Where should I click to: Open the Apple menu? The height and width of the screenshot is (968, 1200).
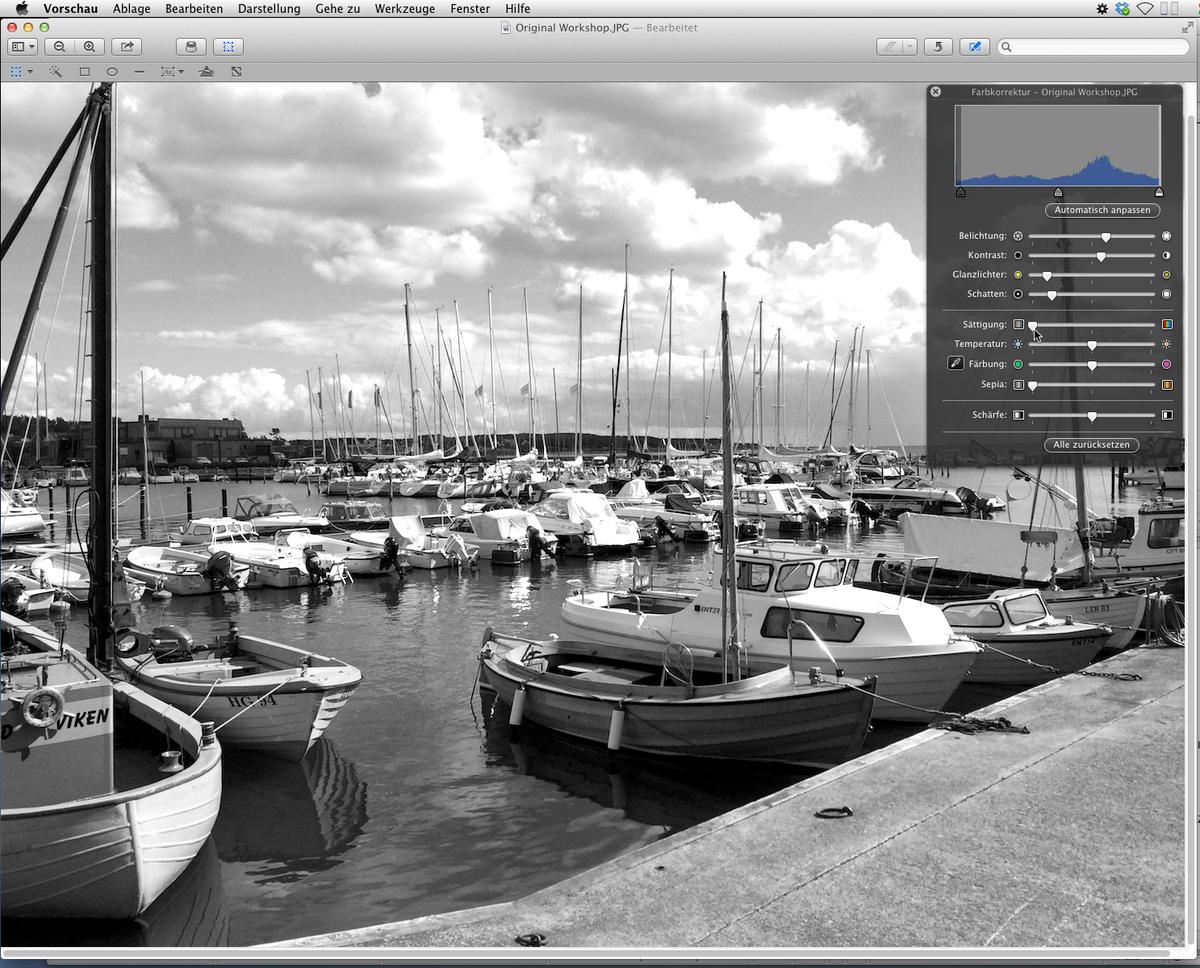point(22,9)
